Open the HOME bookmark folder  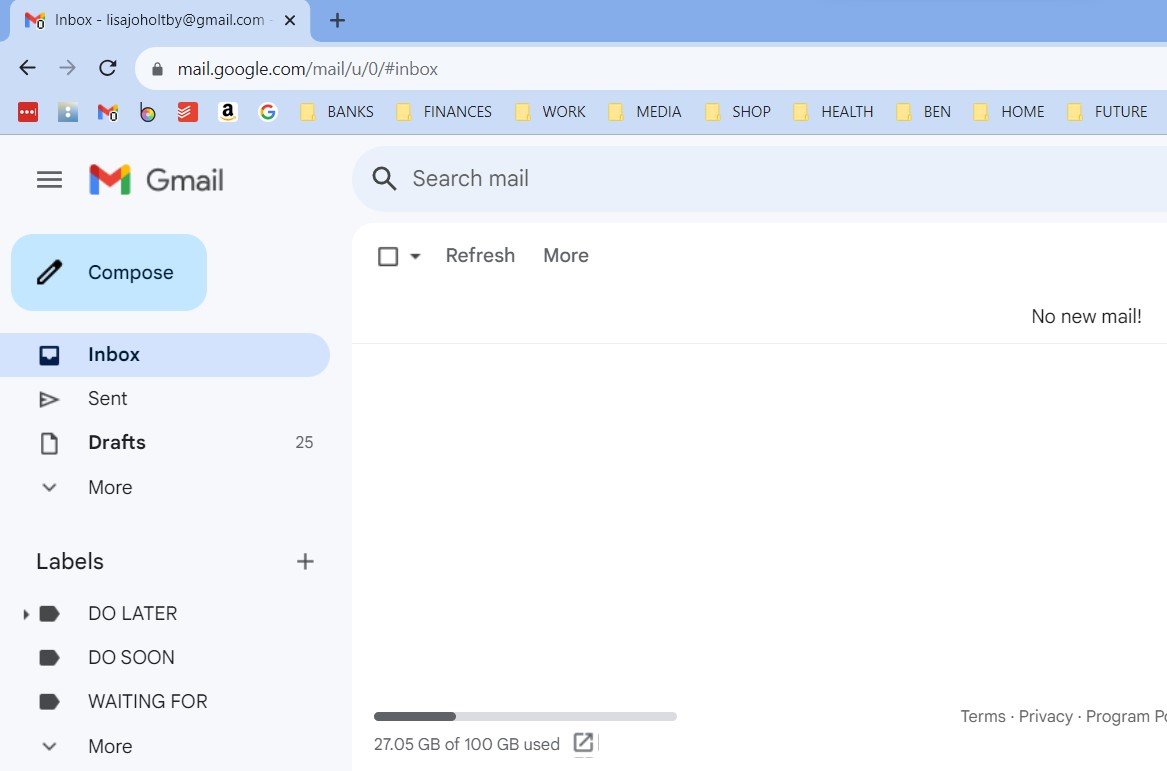1009,112
